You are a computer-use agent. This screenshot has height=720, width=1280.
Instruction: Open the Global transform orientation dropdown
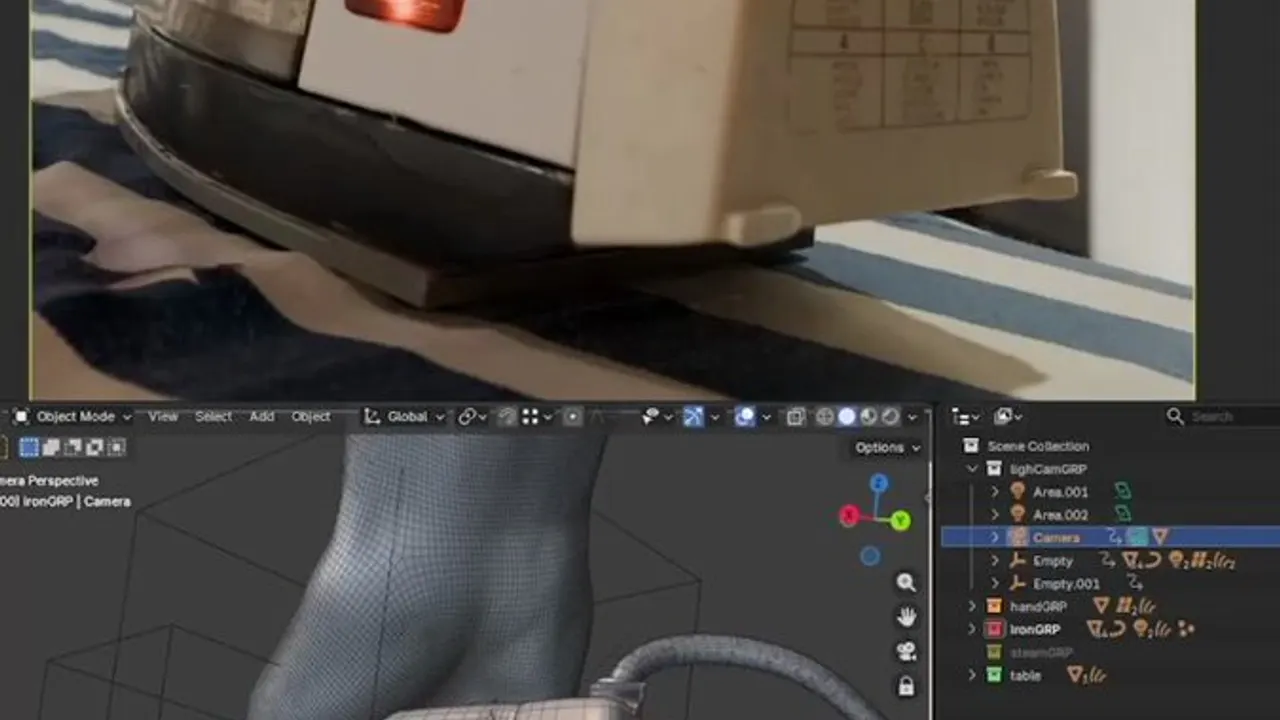[403, 417]
